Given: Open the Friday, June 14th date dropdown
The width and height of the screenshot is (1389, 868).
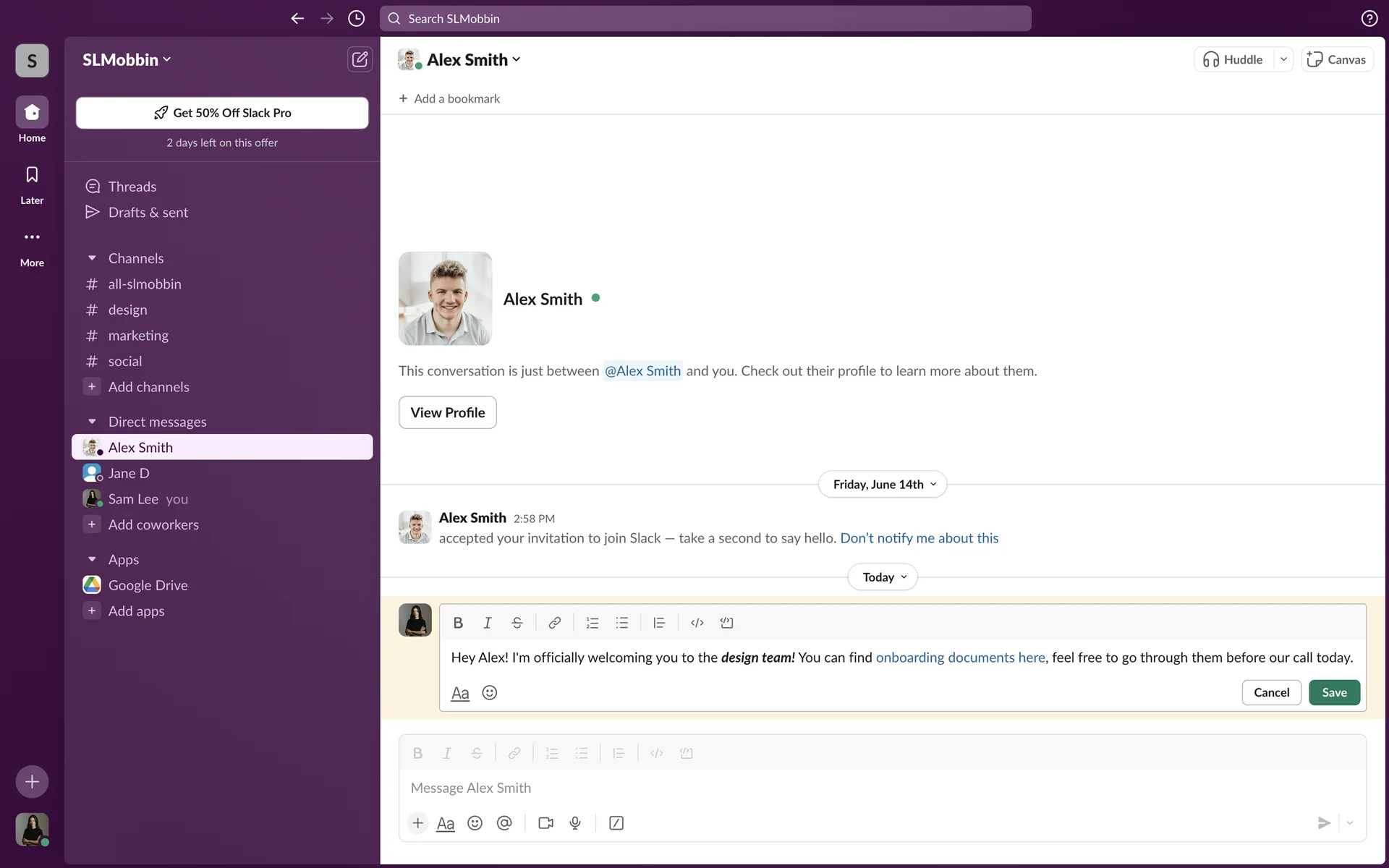Looking at the screenshot, I should coord(882,485).
